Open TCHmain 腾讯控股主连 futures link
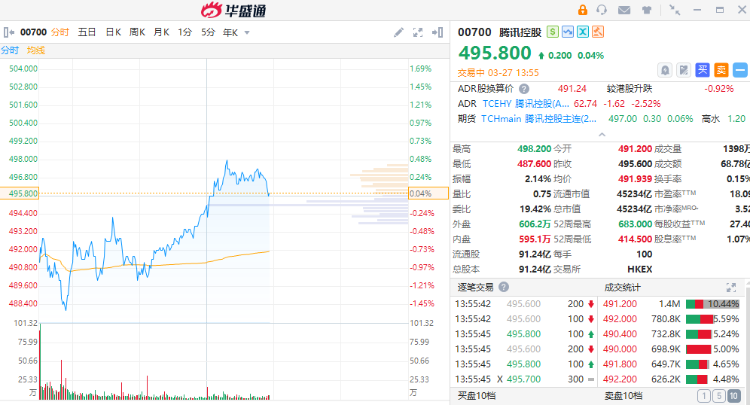 point(539,119)
